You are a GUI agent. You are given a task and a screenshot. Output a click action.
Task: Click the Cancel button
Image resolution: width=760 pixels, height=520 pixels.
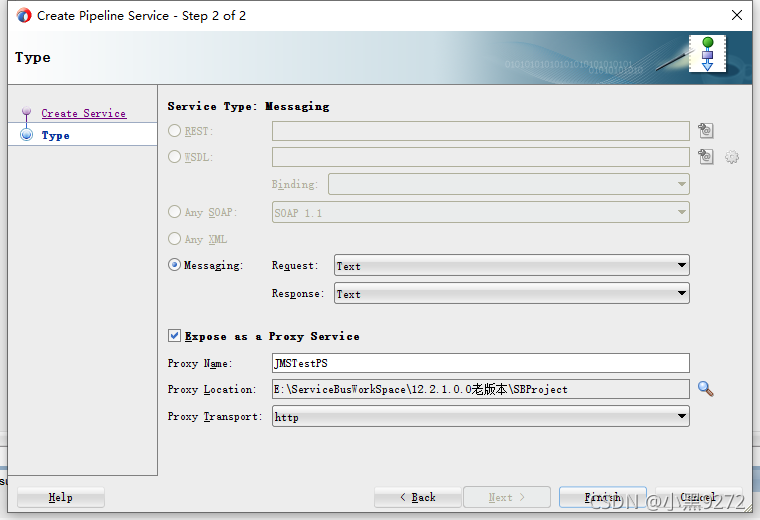698,497
